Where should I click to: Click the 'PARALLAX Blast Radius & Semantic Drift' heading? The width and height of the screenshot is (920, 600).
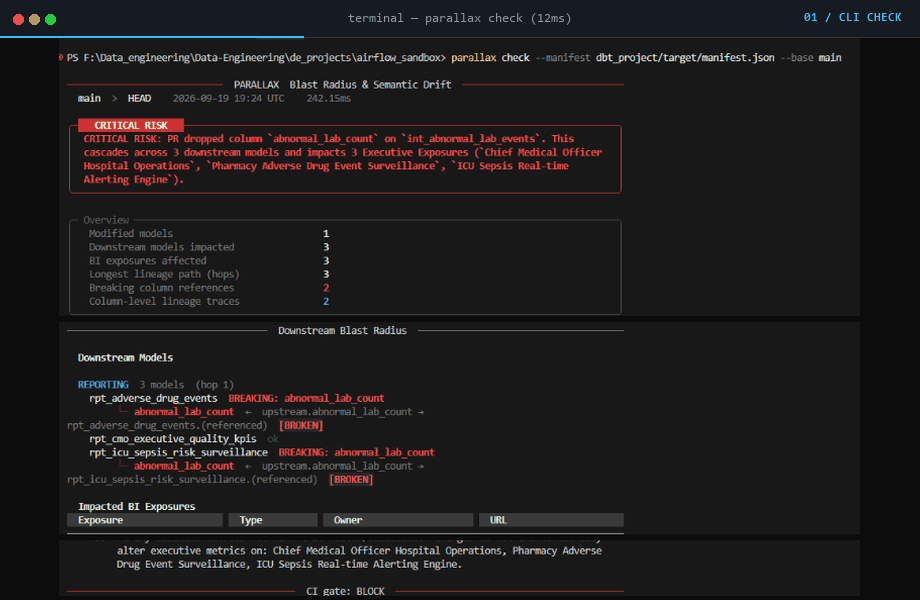click(x=343, y=84)
